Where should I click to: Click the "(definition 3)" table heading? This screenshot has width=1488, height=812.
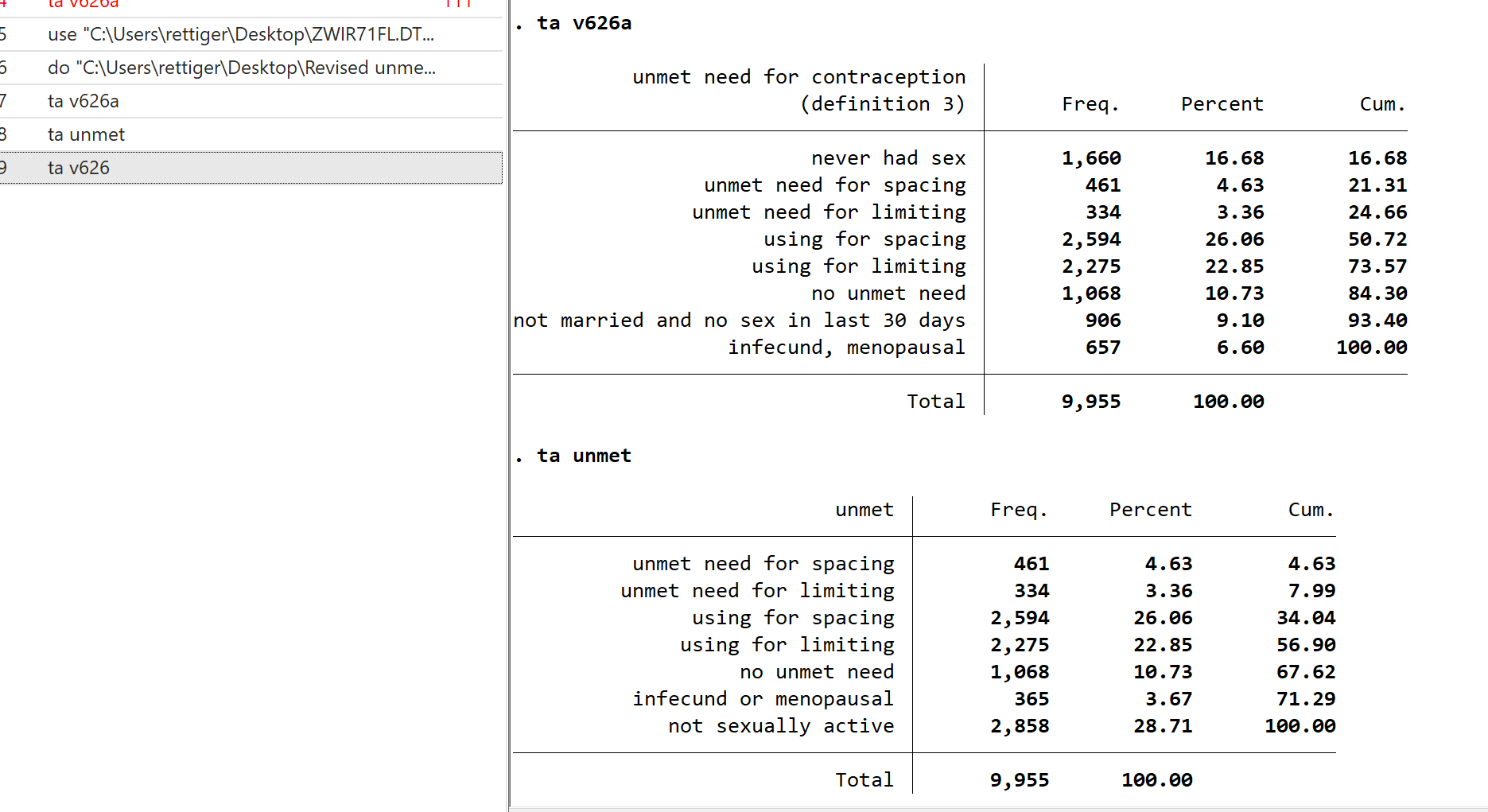tap(882, 105)
